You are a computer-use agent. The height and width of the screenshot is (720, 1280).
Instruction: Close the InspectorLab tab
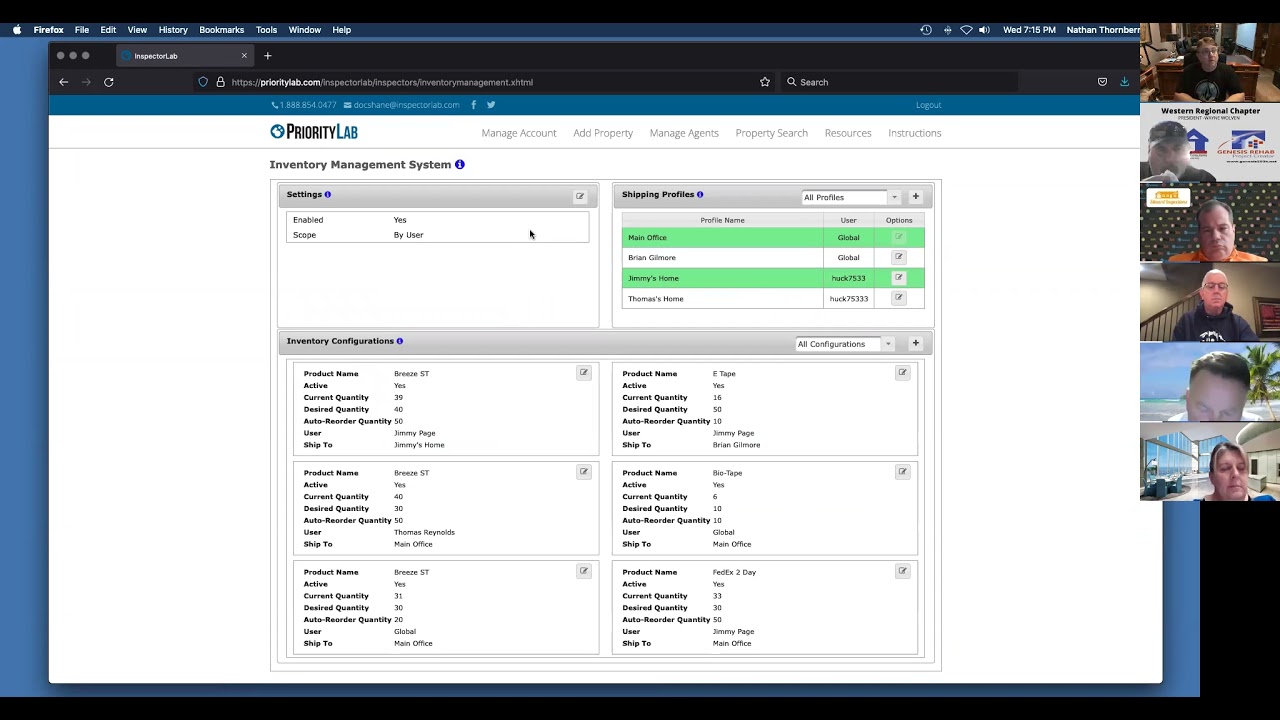244,56
